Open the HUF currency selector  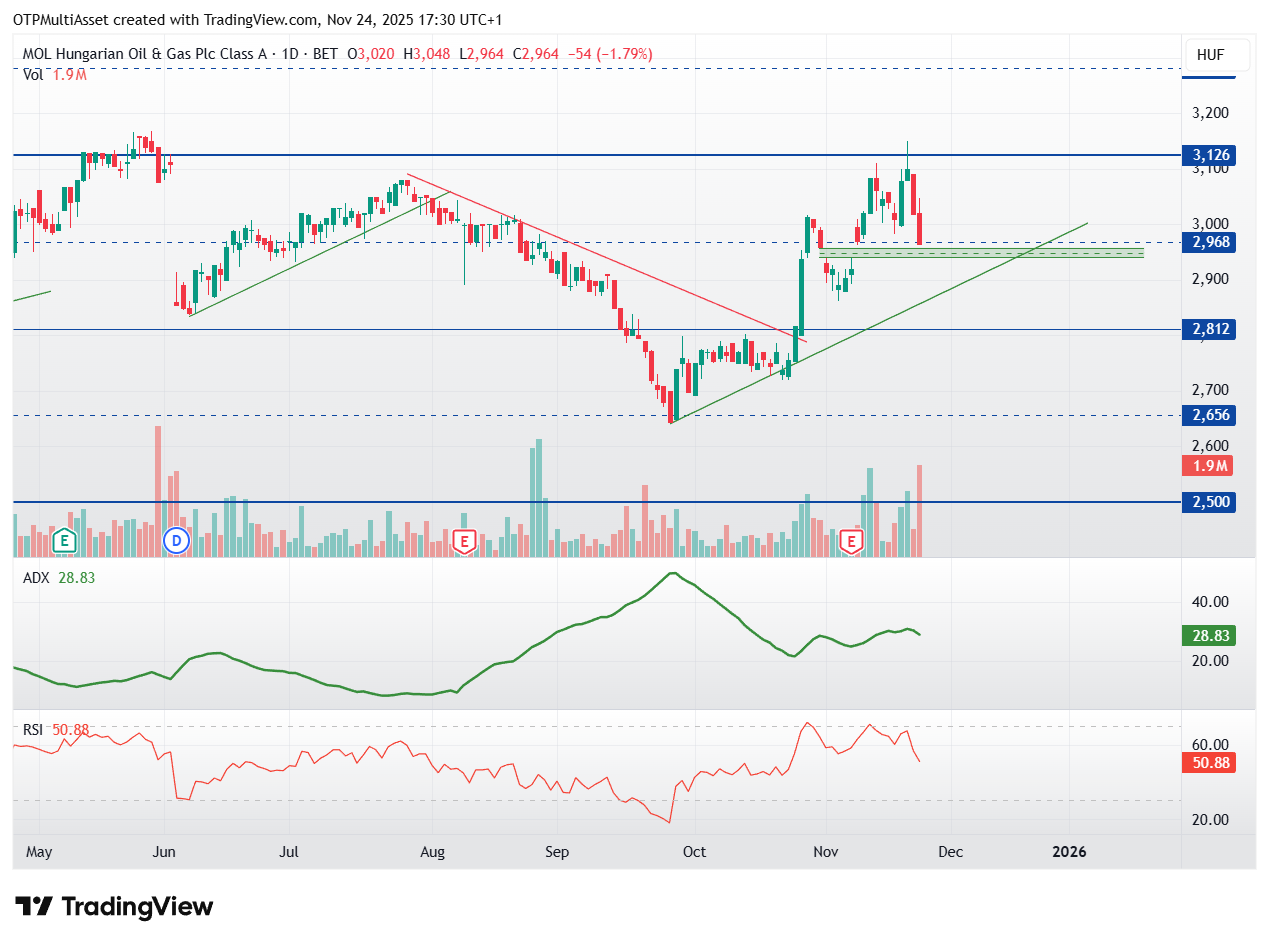(1209, 55)
